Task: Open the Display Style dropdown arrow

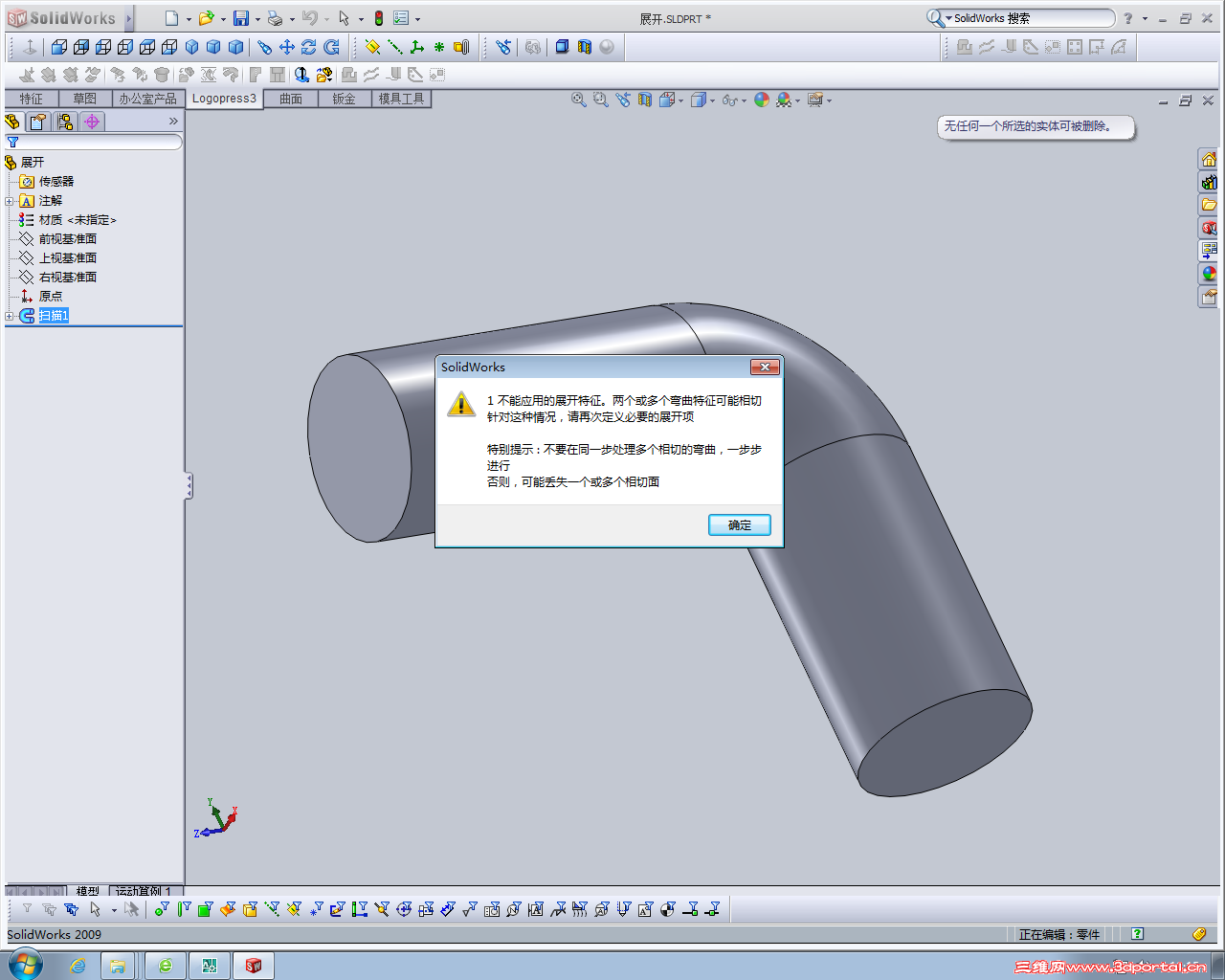Action: pos(712,100)
